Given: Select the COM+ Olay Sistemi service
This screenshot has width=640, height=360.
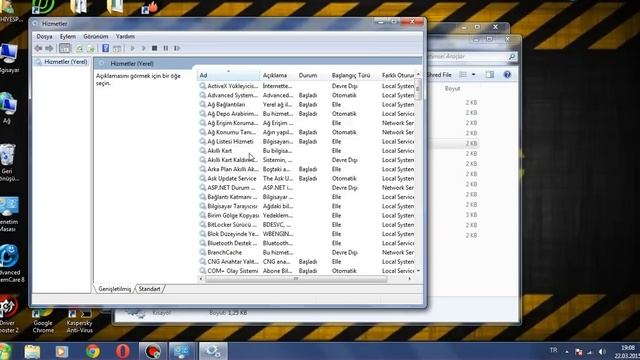Looking at the screenshot, I should [x=307, y=271].
